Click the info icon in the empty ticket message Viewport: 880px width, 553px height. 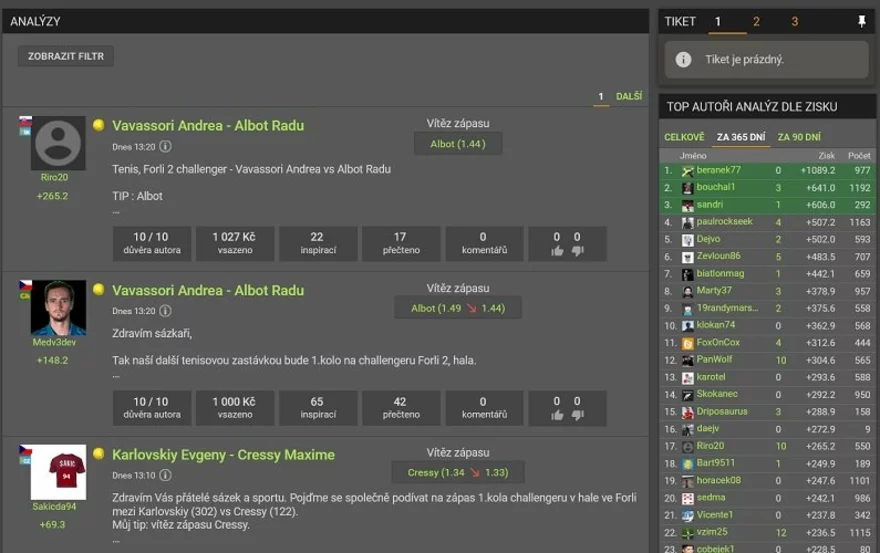click(x=683, y=60)
